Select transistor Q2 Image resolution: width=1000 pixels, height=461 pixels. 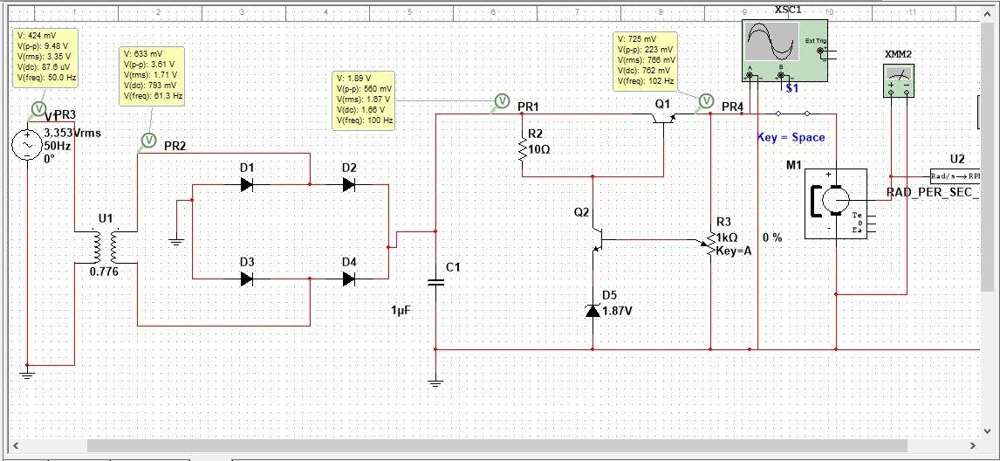point(597,240)
